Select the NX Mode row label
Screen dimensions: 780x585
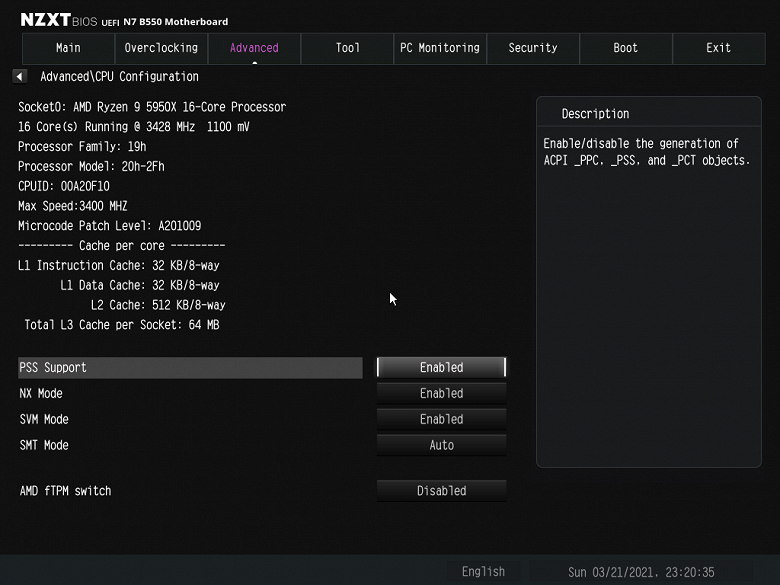(41, 393)
